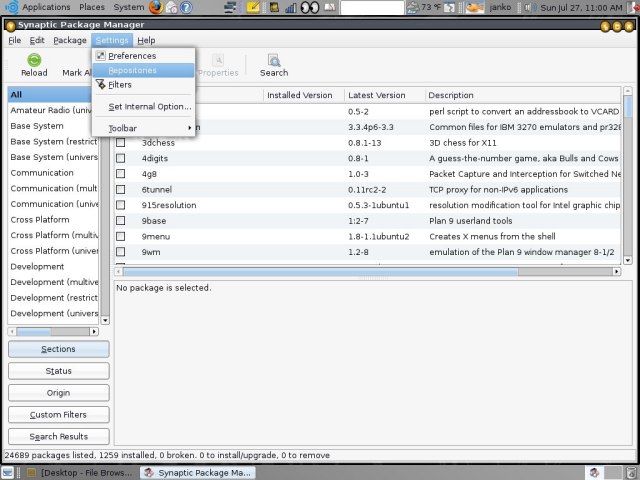The height and width of the screenshot is (480, 640).
Task: Click the help icon in top panel
Action: pyautogui.click(x=186, y=7)
